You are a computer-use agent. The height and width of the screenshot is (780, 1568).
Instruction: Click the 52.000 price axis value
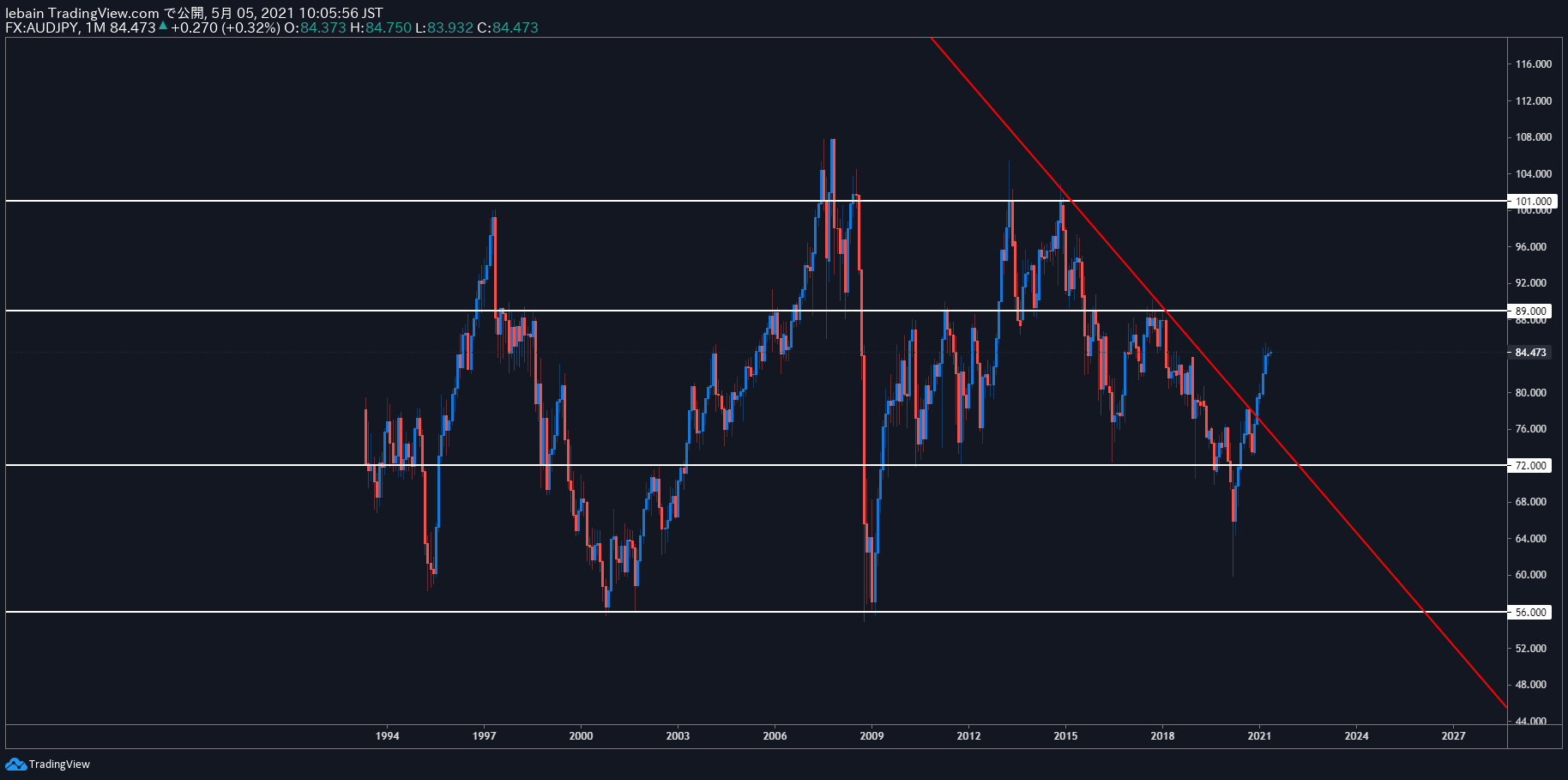click(1531, 649)
